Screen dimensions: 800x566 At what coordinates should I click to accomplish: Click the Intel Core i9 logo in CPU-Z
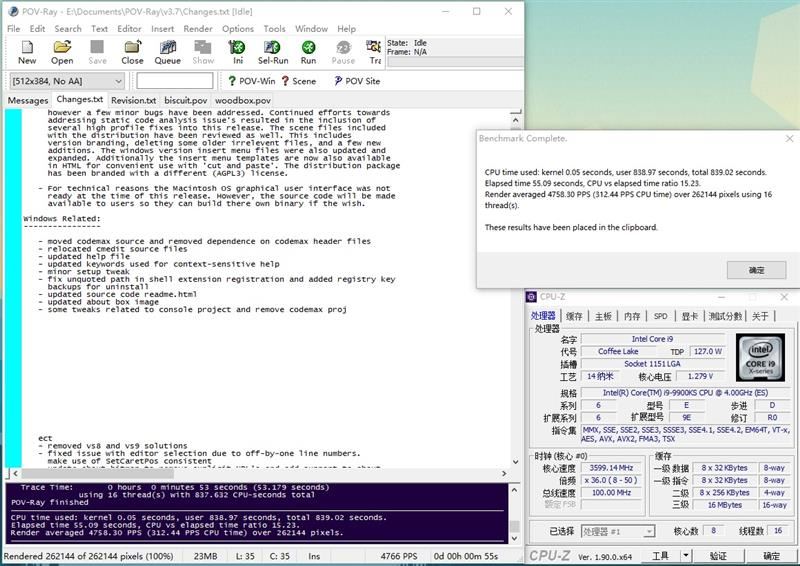tap(760, 358)
